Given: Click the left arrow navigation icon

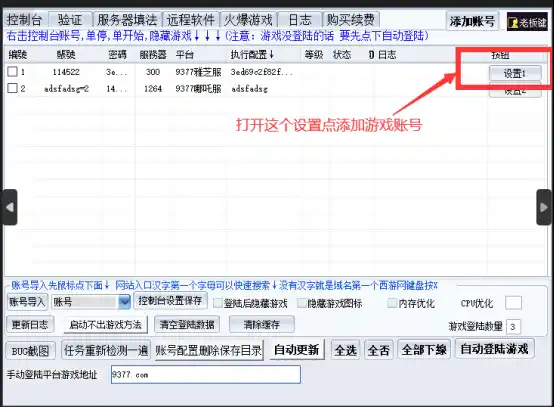Looking at the screenshot, I should pos(10,207).
